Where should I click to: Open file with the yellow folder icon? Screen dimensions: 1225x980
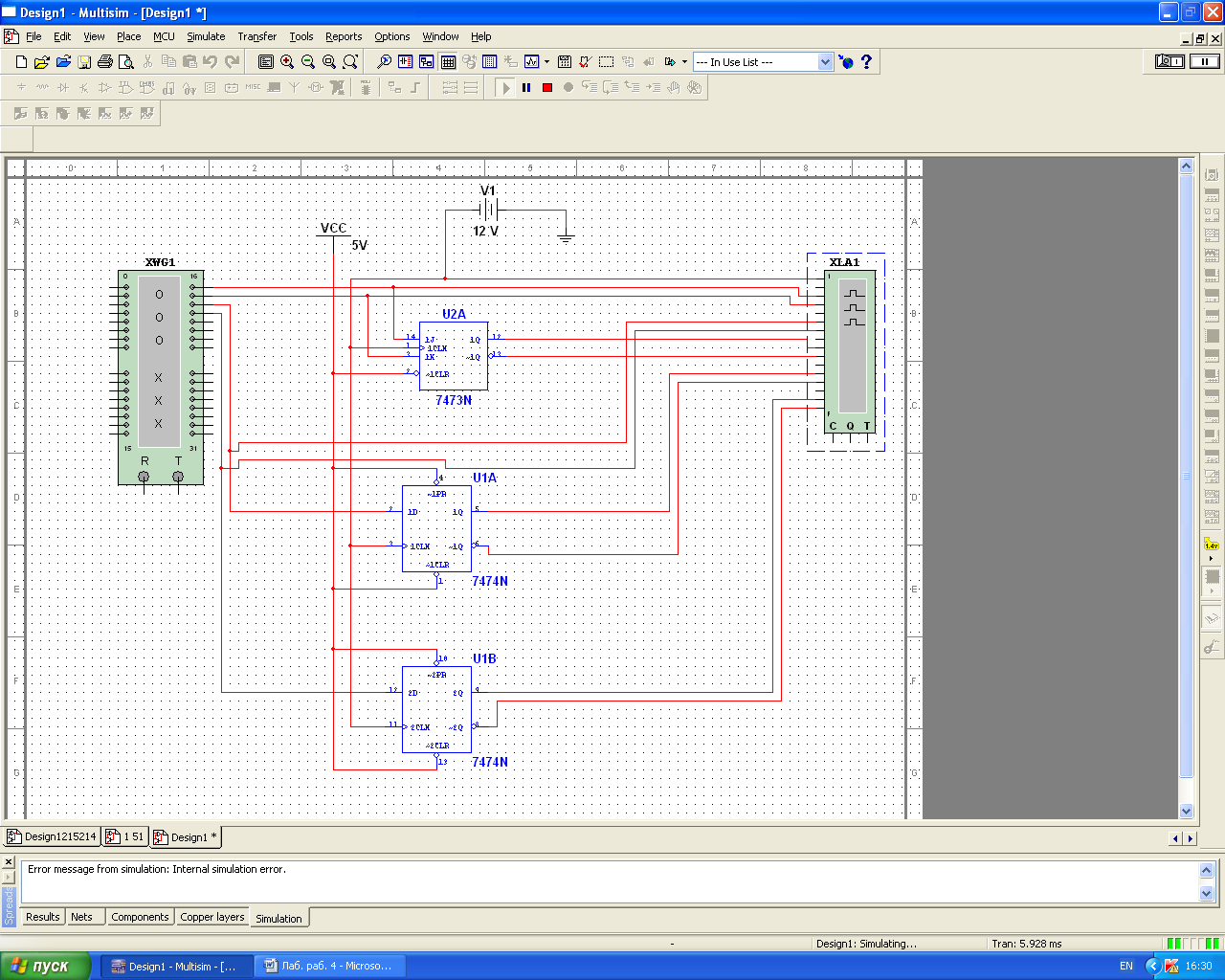pos(41,61)
